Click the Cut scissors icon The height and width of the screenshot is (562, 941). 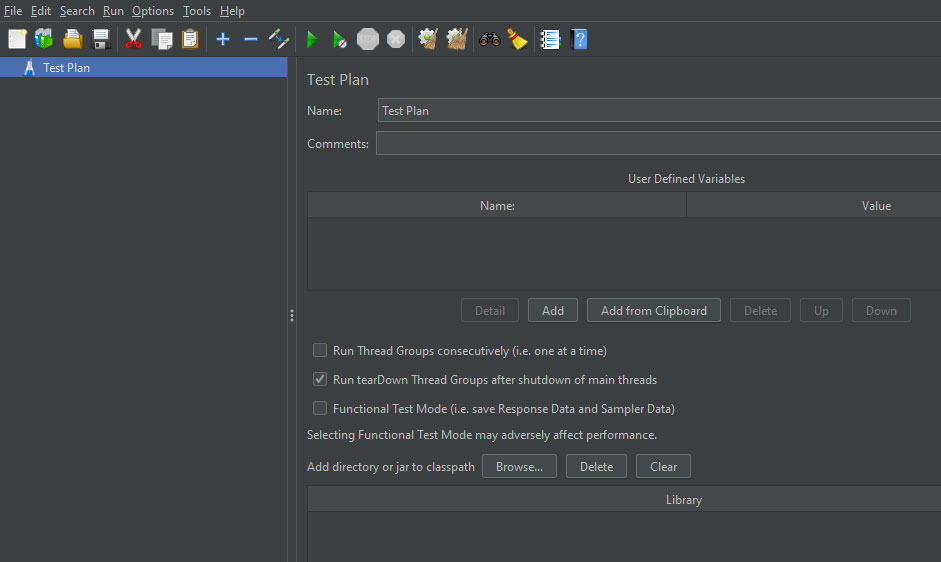133,40
